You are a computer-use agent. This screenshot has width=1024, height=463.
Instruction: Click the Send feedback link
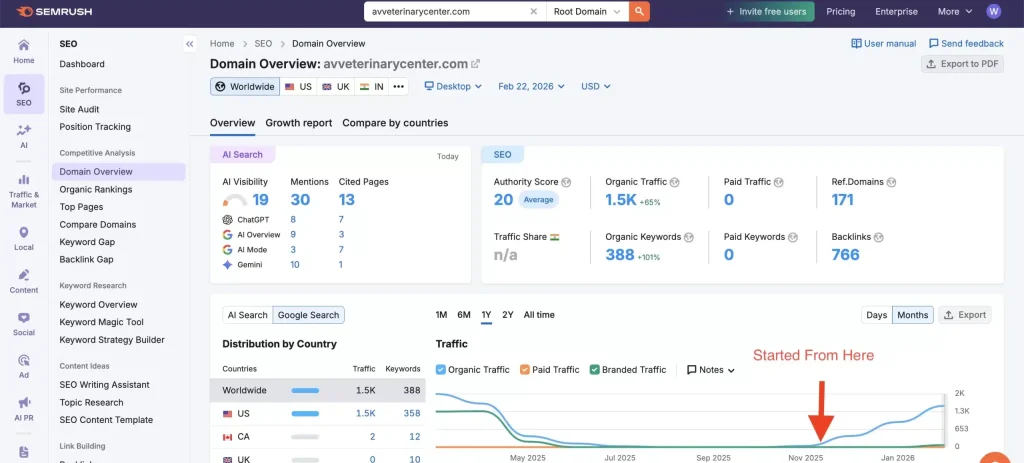coord(966,44)
